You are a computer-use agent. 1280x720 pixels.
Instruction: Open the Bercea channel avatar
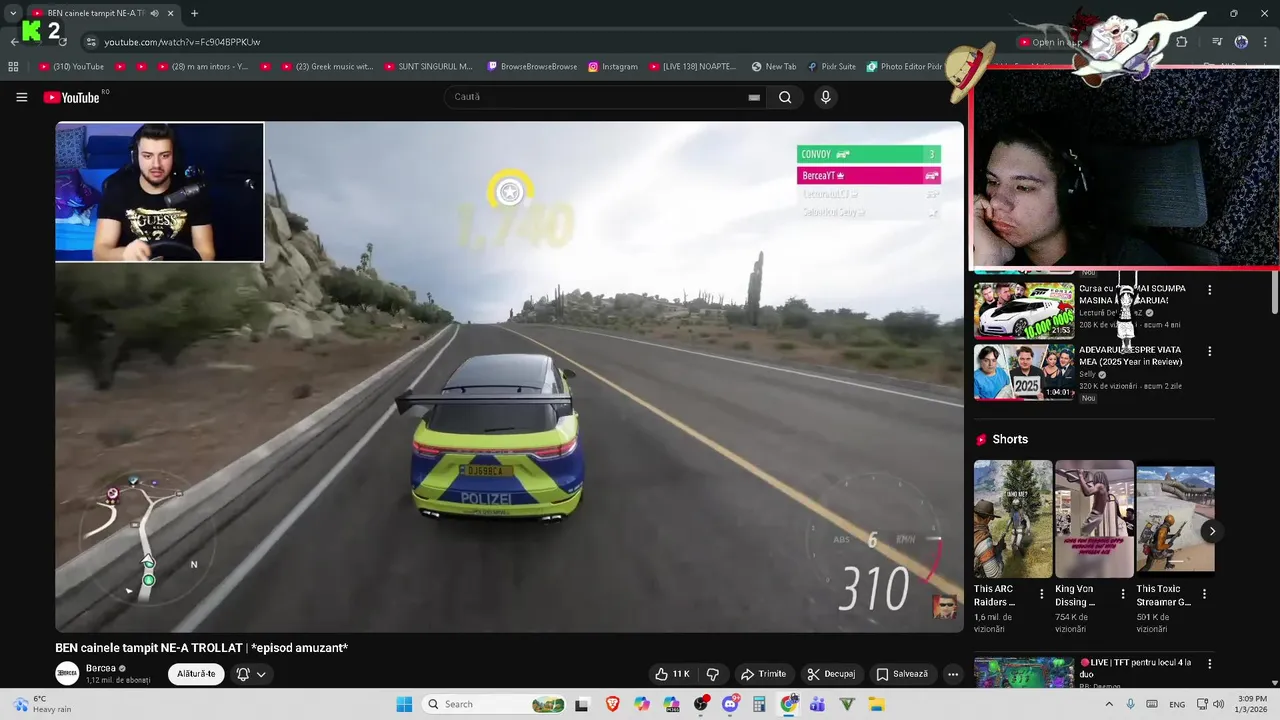pos(67,673)
